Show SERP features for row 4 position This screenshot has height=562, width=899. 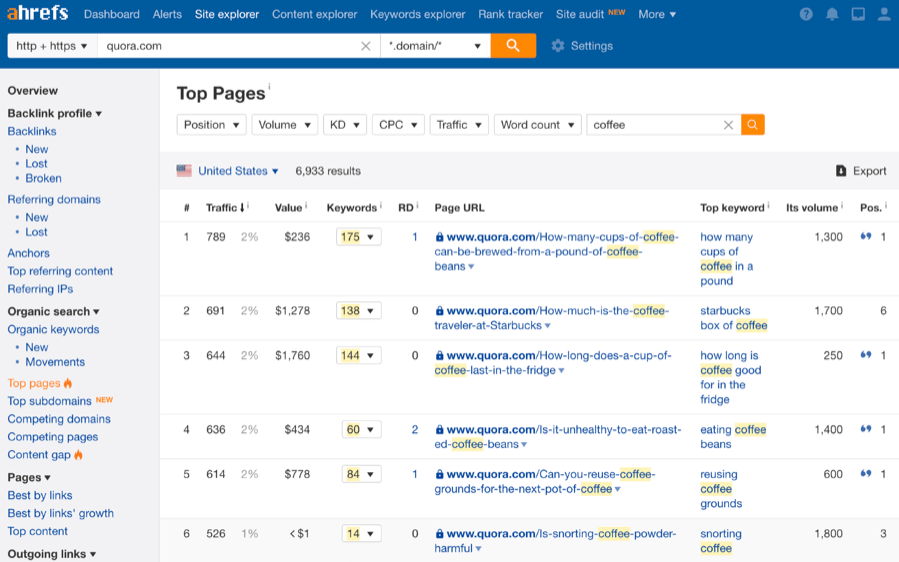[x=866, y=429]
